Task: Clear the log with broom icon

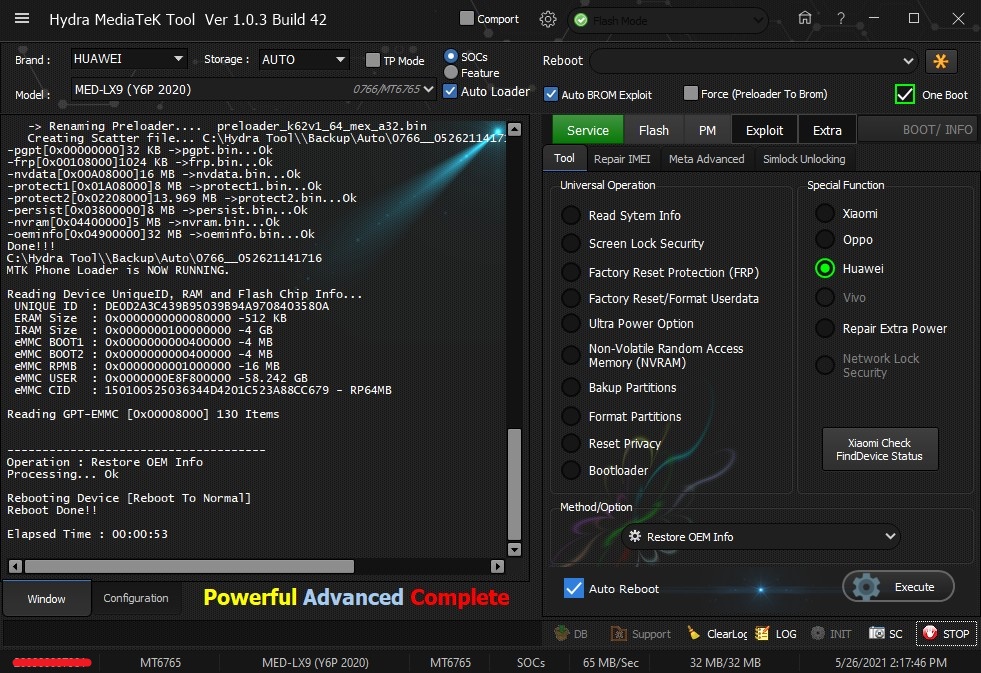Action: (694, 633)
